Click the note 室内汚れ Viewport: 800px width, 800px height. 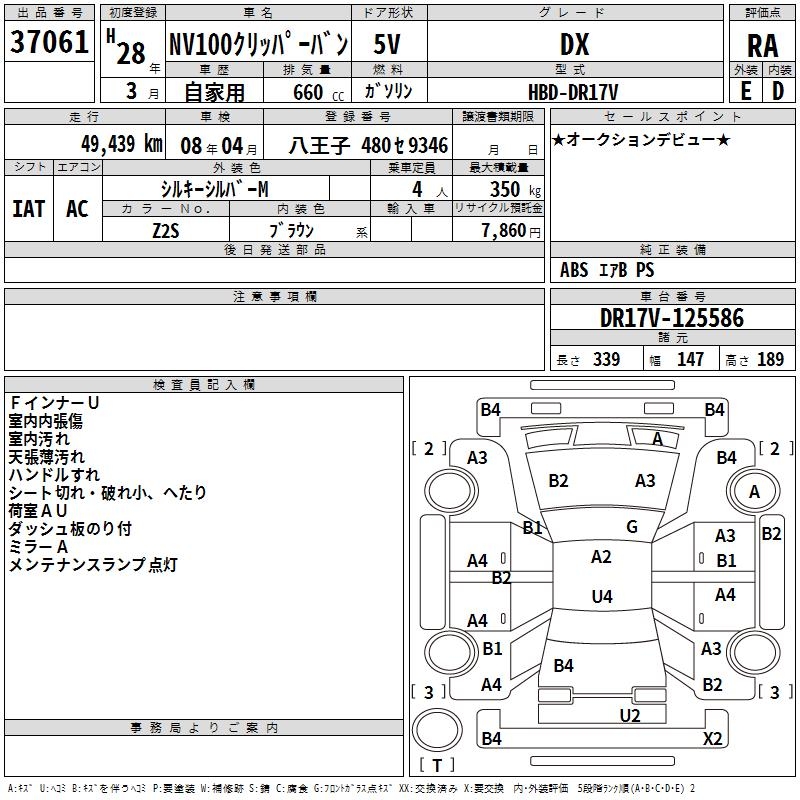tap(39, 439)
